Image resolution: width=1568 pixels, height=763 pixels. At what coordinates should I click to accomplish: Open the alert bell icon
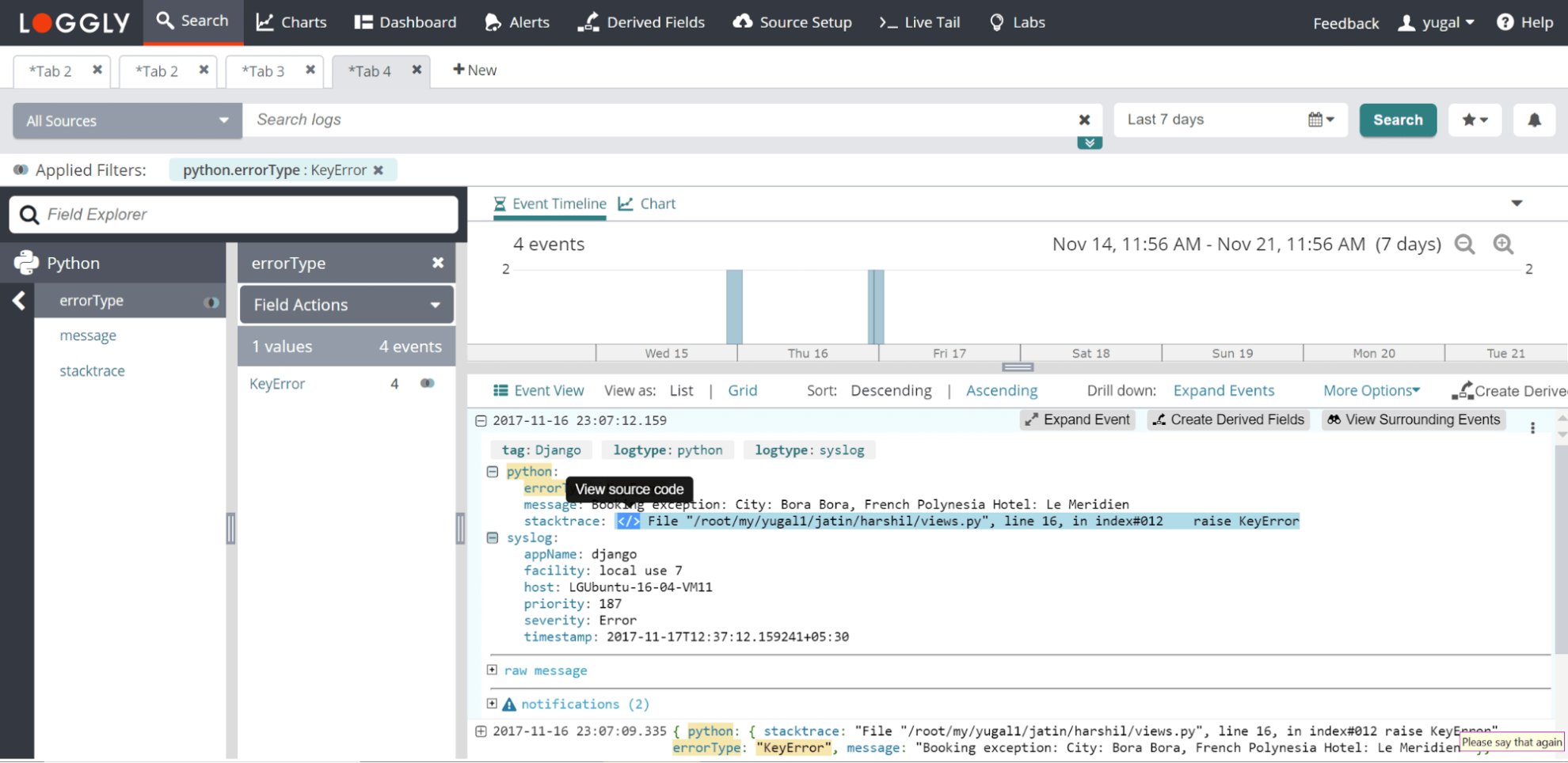pos(1534,120)
